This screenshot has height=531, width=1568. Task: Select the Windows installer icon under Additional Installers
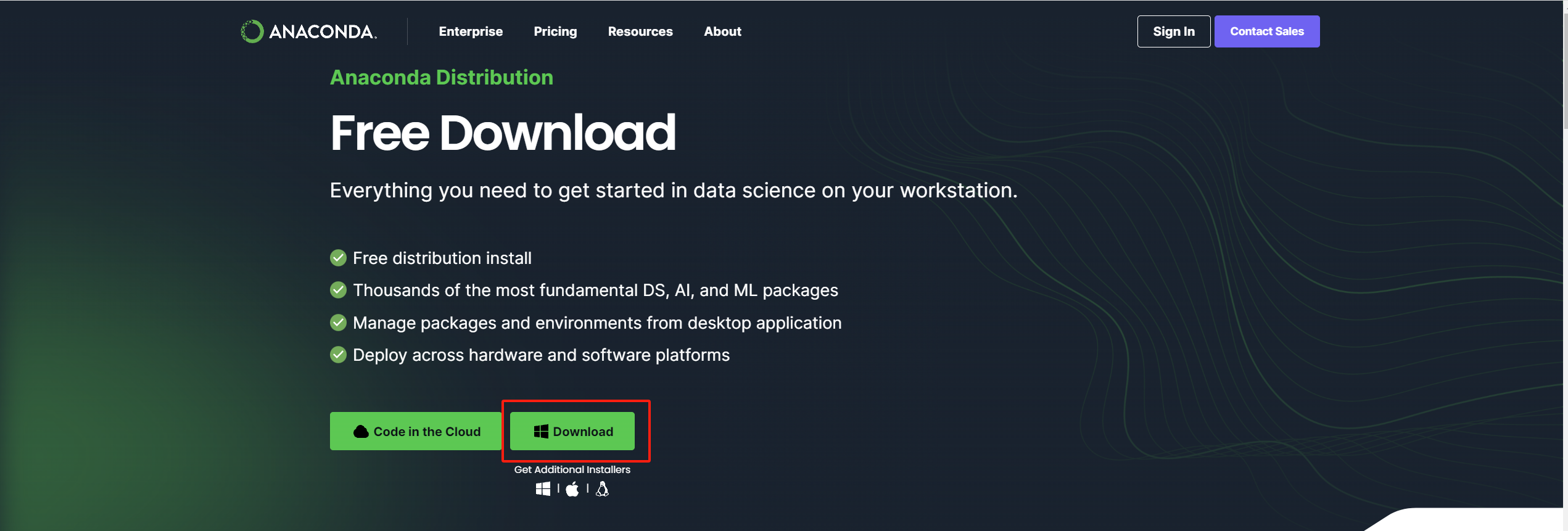(543, 489)
